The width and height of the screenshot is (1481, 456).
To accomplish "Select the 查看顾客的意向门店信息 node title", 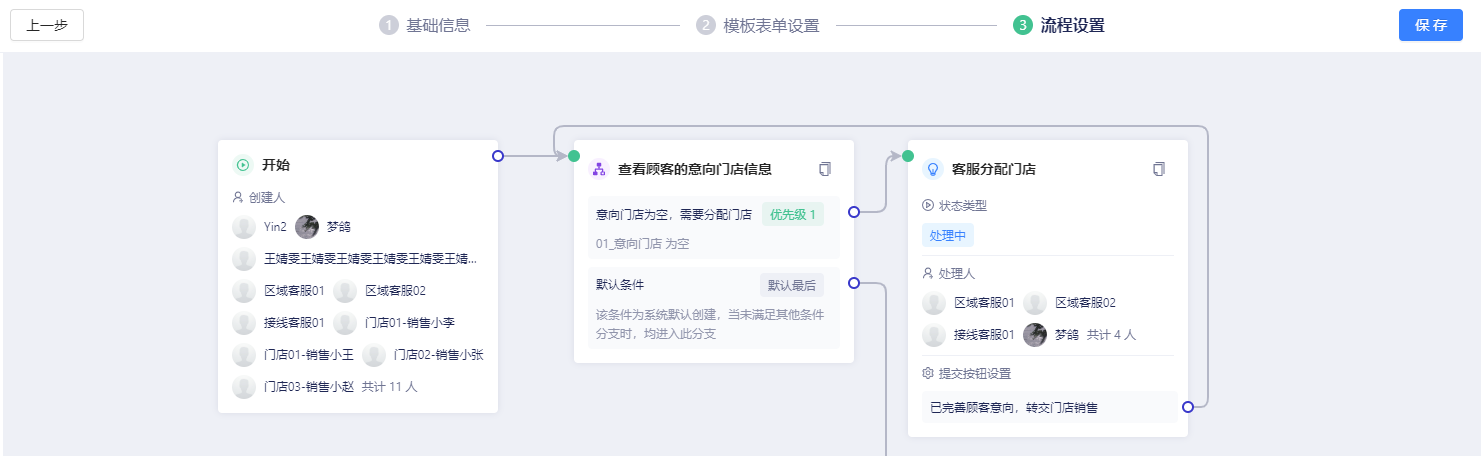I will [695, 169].
